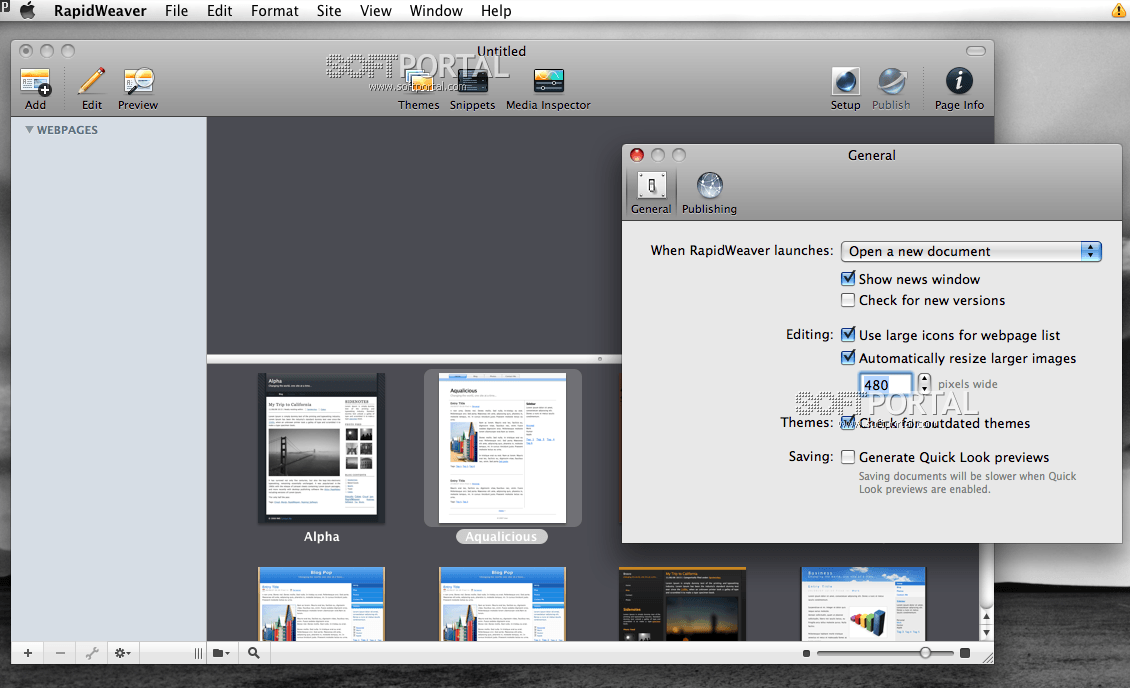The width and height of the screenshot is (1130, 688).
Task: Select the dark sunset theme thumbnail
Action: pyautogui.click(x=682, y=604)
